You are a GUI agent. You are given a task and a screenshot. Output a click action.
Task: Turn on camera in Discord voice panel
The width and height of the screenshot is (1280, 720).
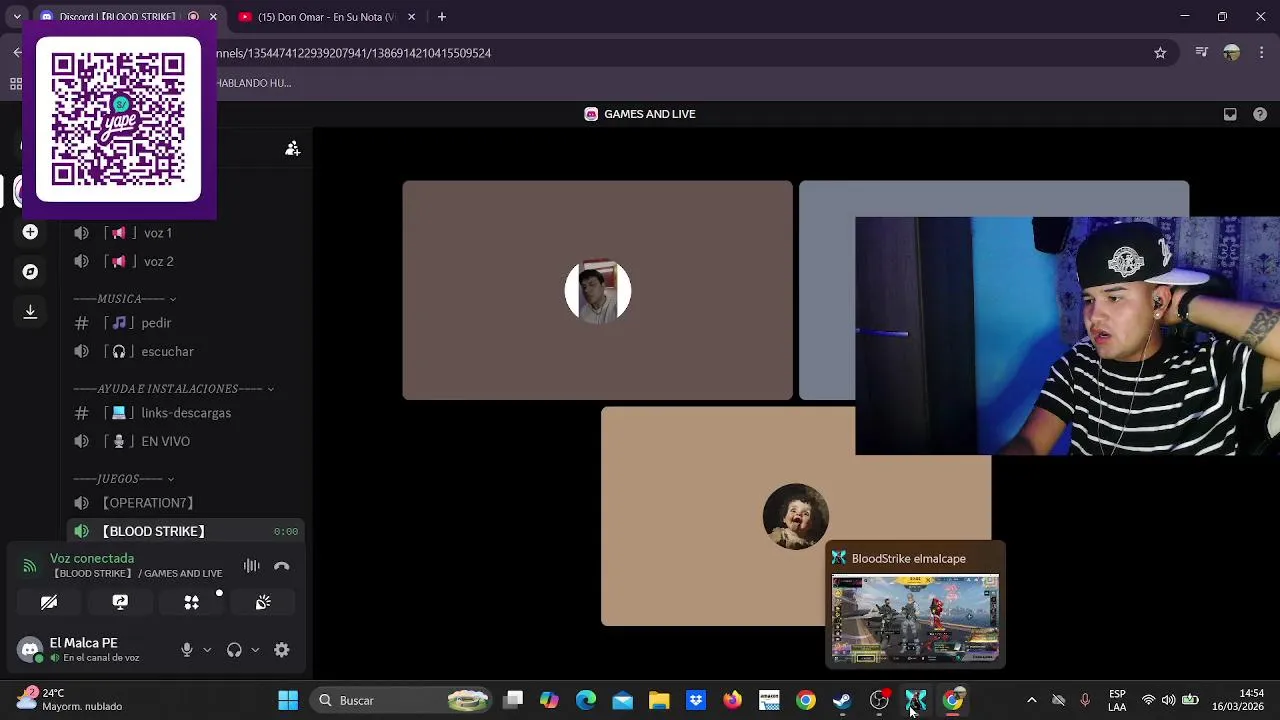[x=49, y=602]
